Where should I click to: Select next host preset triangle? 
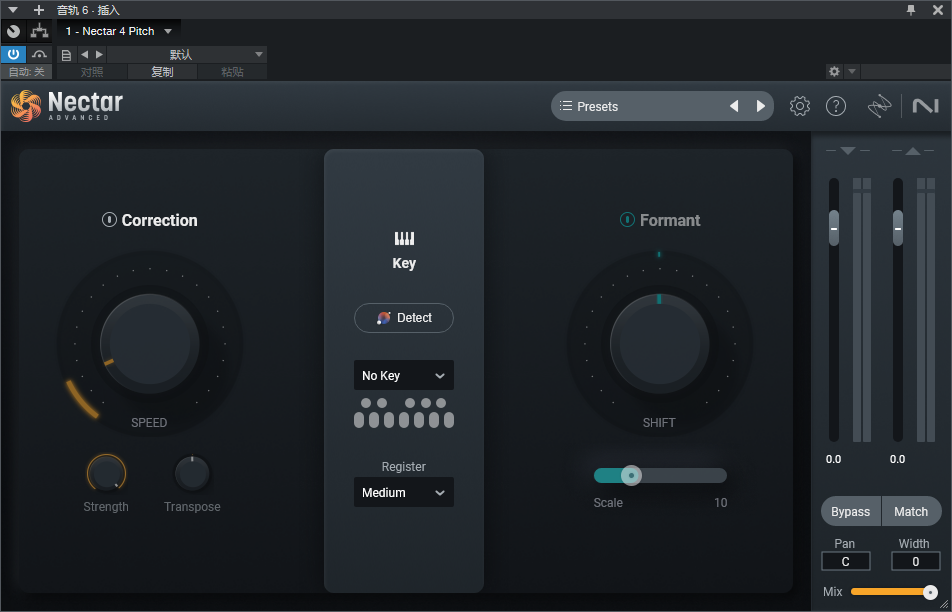100,55
